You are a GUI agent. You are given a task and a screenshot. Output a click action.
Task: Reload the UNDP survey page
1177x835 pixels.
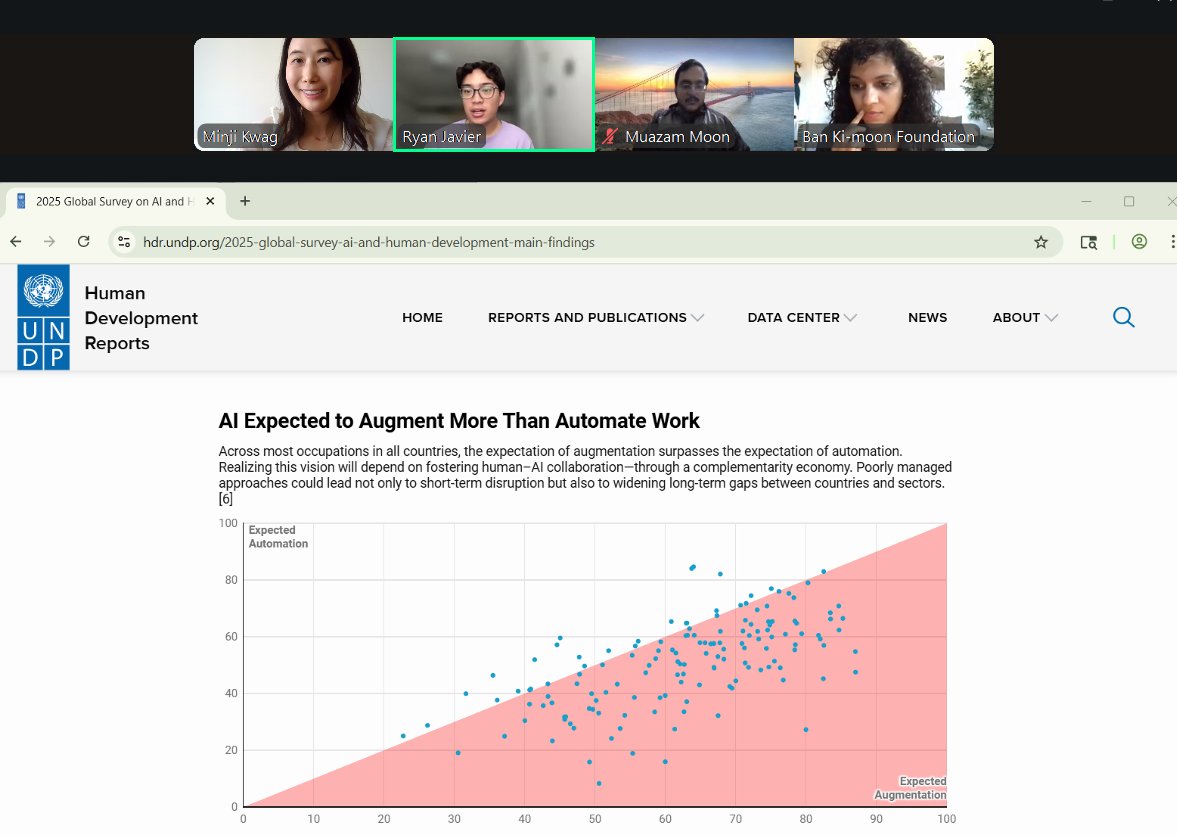pyautogui.click(x=84, y=242)
